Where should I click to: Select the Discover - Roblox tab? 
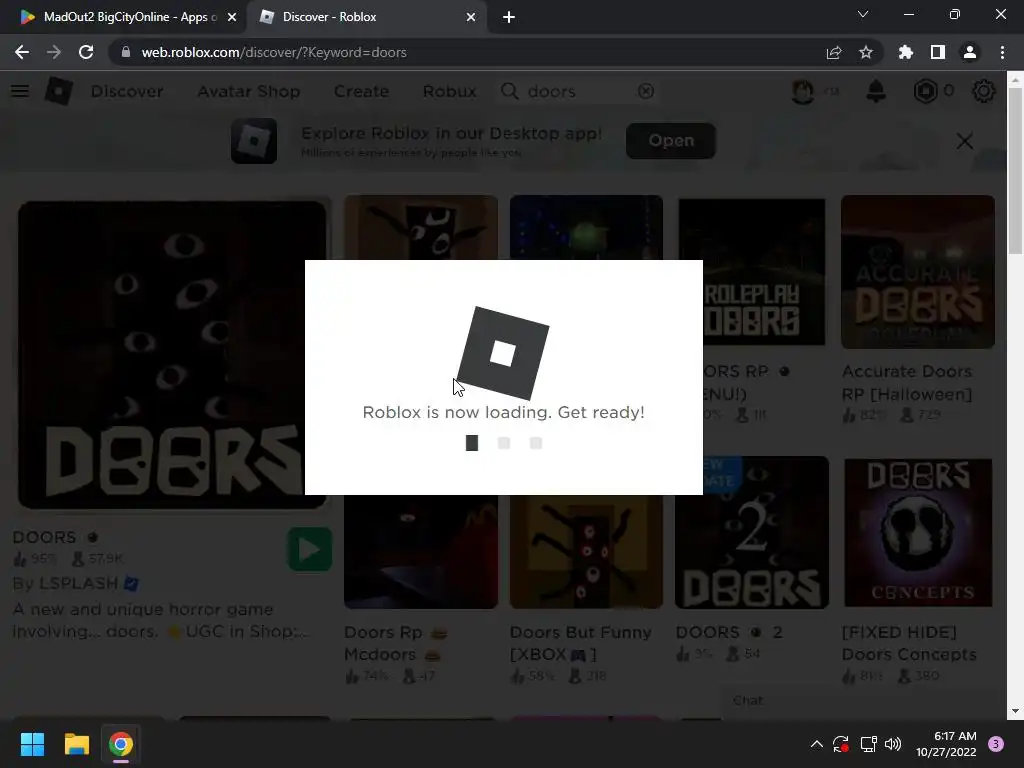coord(366,17)
